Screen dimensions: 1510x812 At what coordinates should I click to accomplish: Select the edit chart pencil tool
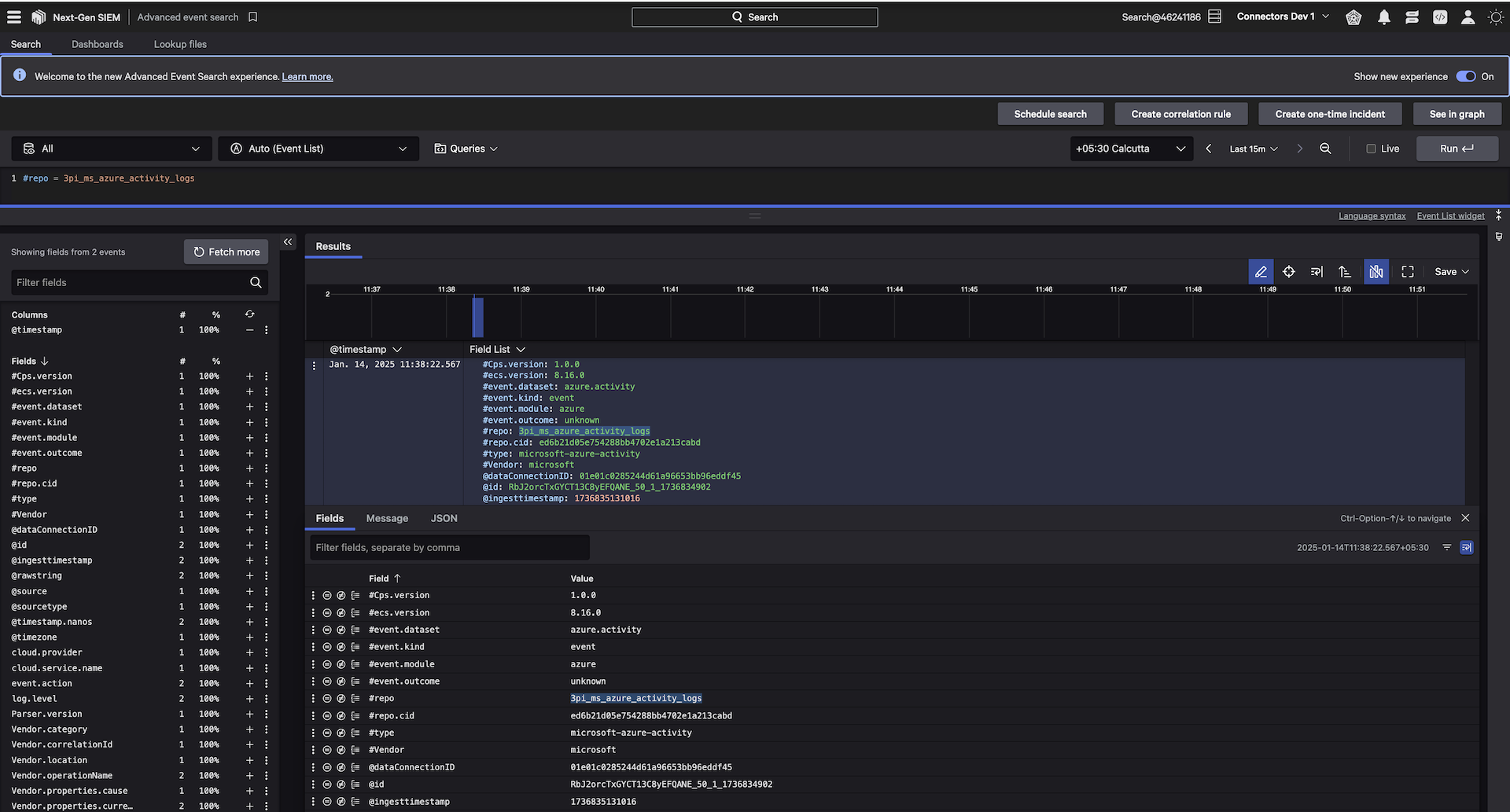pyautogui.click(x=1261, y=271)
